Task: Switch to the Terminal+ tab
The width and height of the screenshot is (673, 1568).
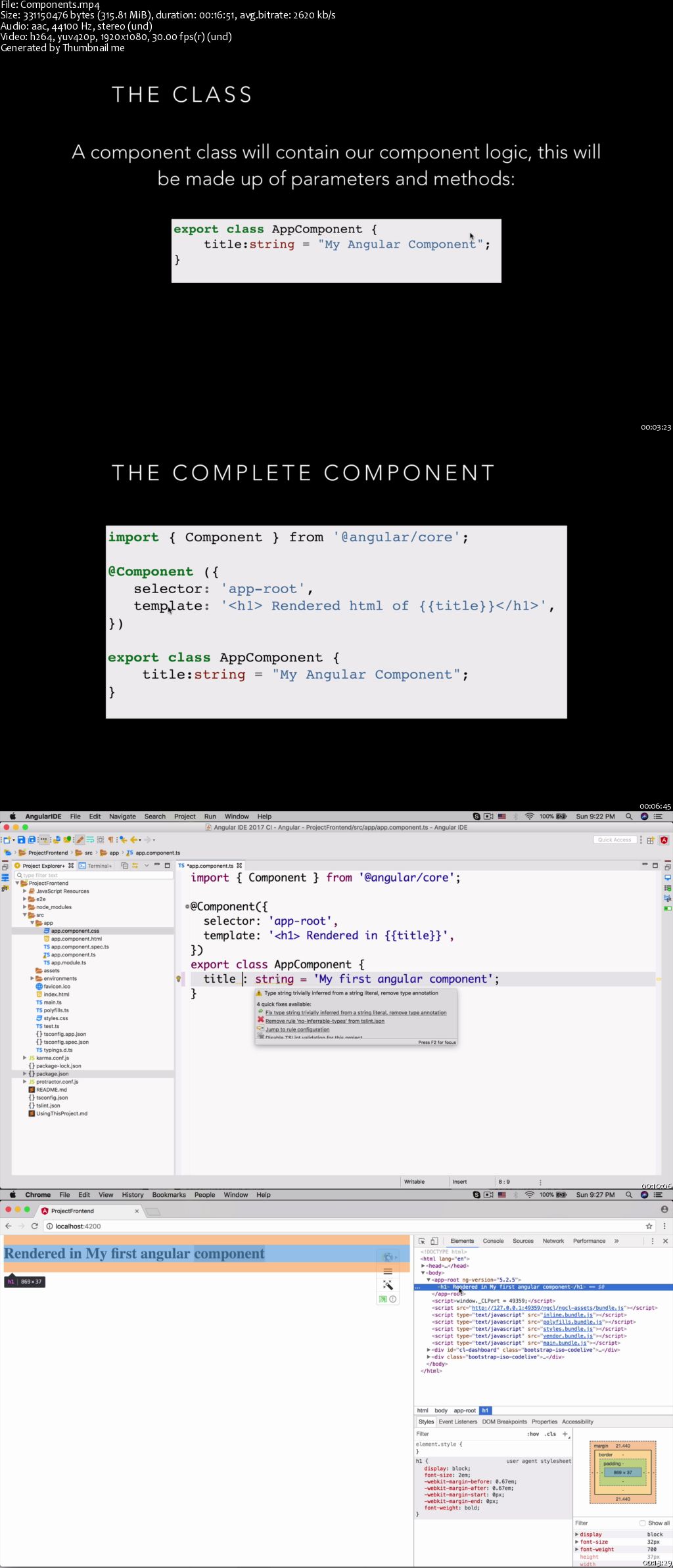Action: pos(95,866)
